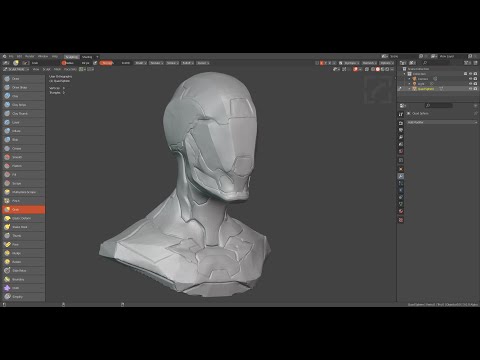Toggle Collection visibility eye
480x360 pixels.
[470, 74]
